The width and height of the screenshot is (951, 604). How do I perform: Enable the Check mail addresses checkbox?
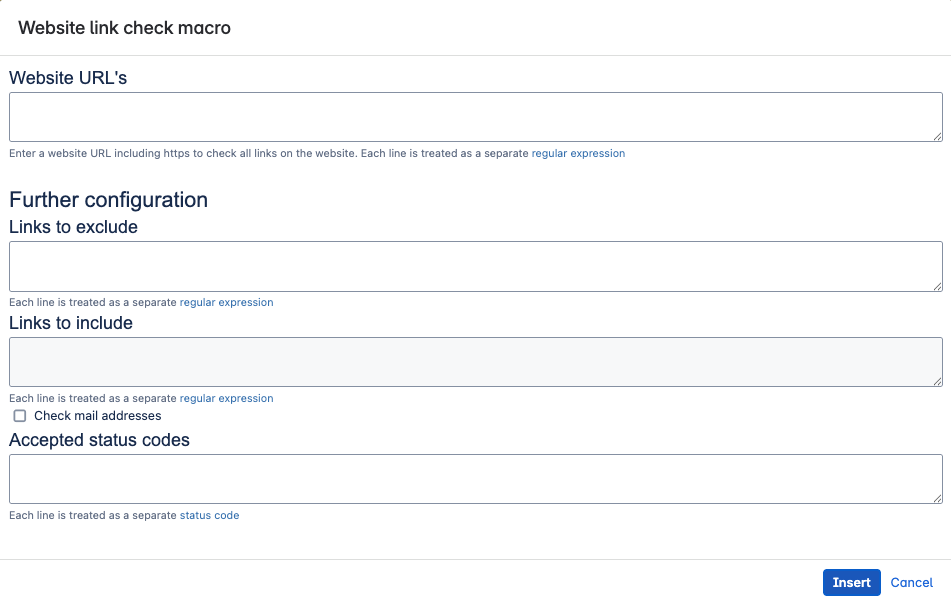pyautogui.click(x=20, y=416)
